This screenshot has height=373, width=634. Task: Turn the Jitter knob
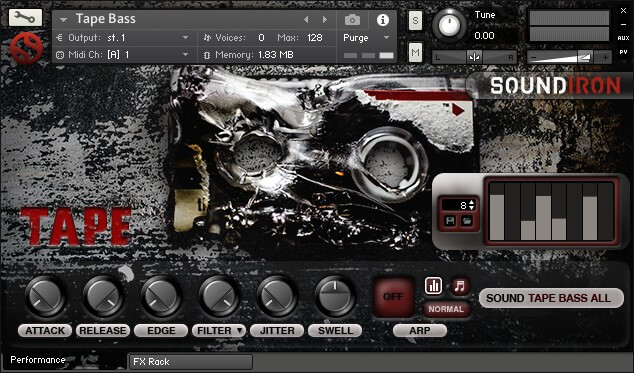click(x=277, y=297)
